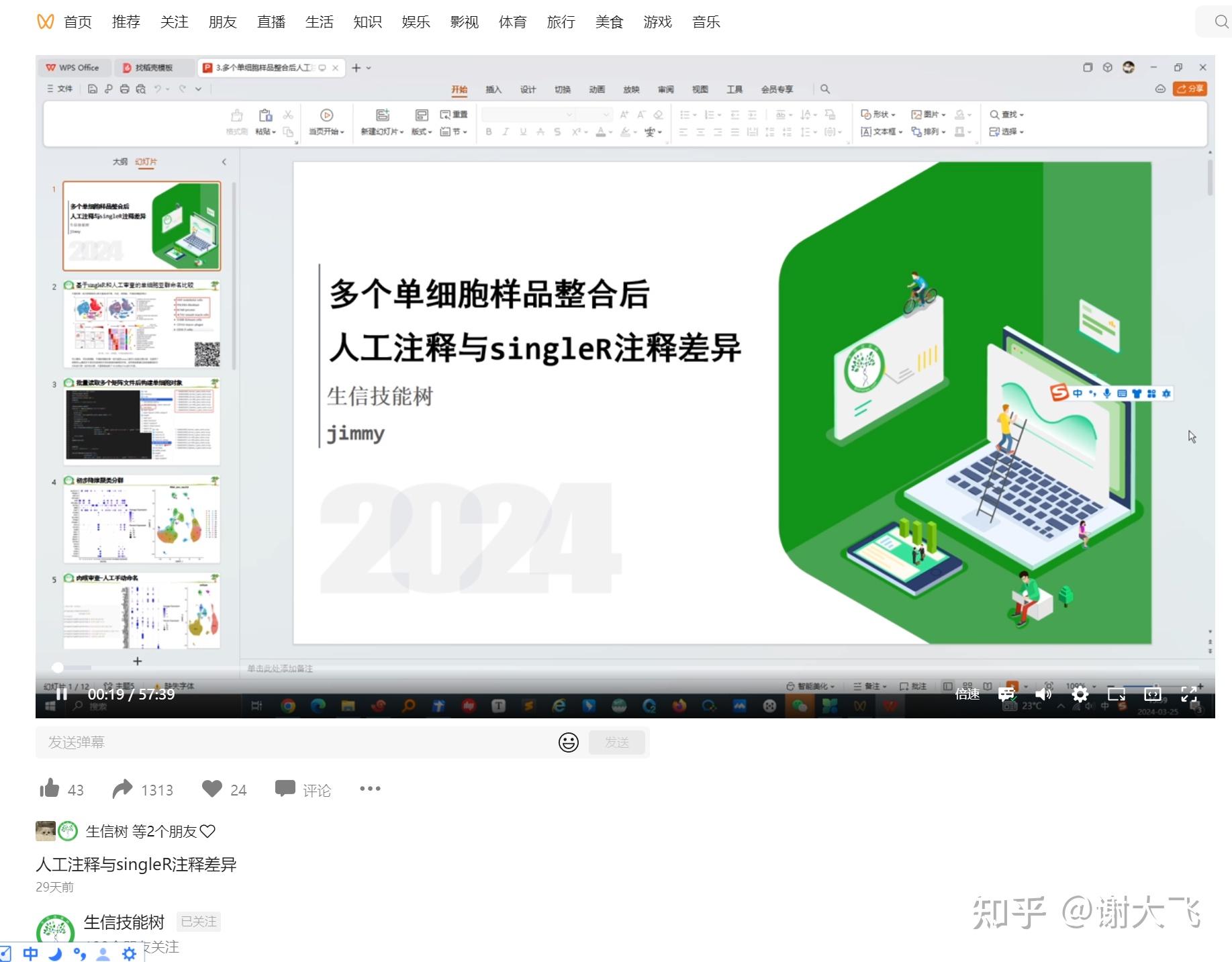
Task: Collapse the slide panel with the chevron
Action: [x=224, y=162]
